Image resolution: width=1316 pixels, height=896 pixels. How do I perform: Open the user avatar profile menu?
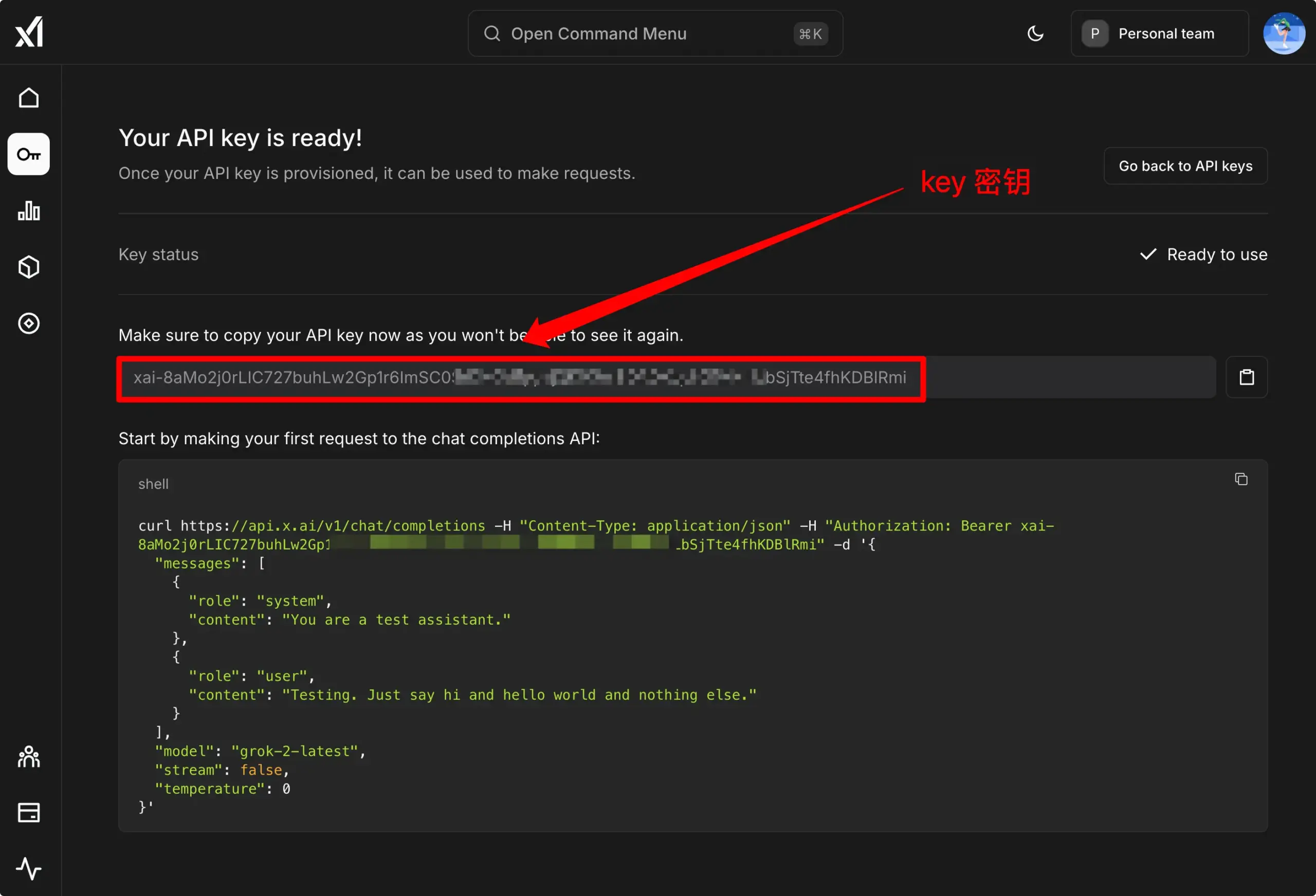(1284, 33)
